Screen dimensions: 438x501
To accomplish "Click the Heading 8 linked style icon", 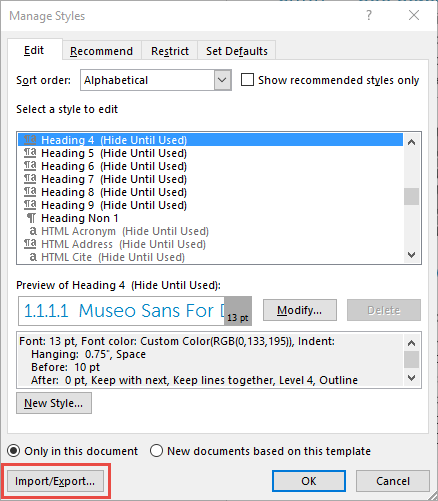I will pos(30,192).
